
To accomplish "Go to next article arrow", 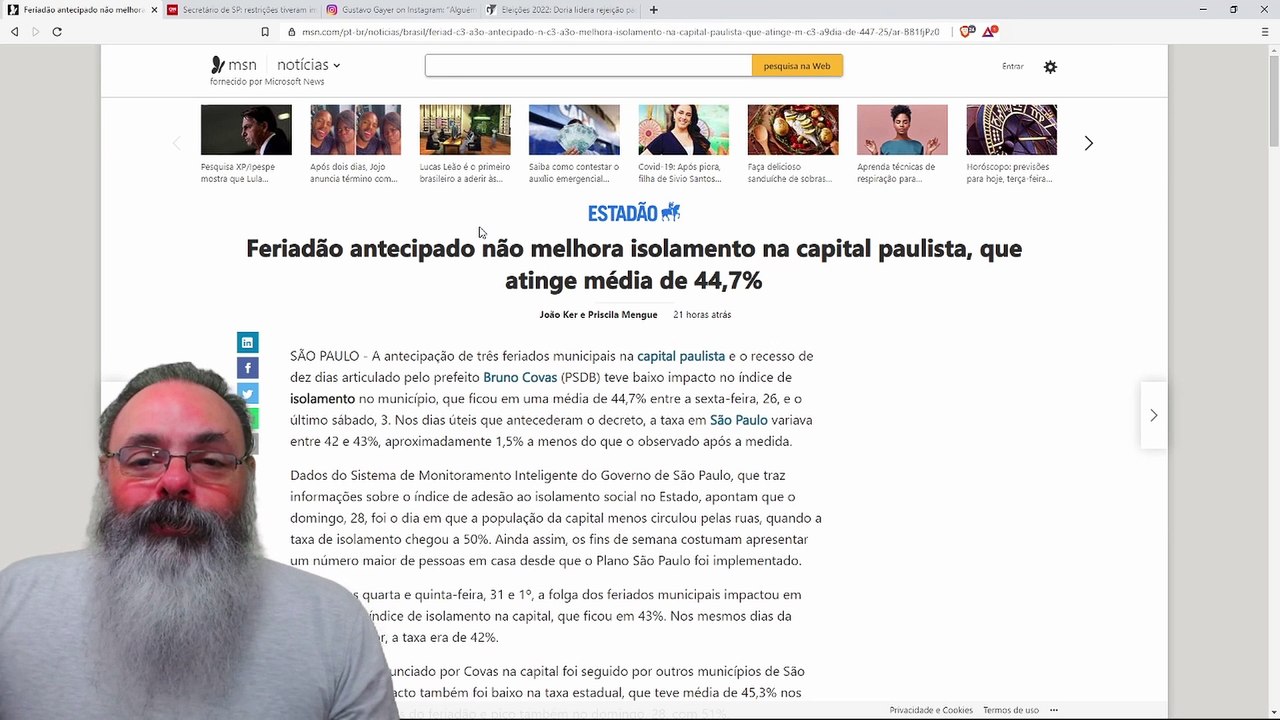I will tap(1153, 415).
